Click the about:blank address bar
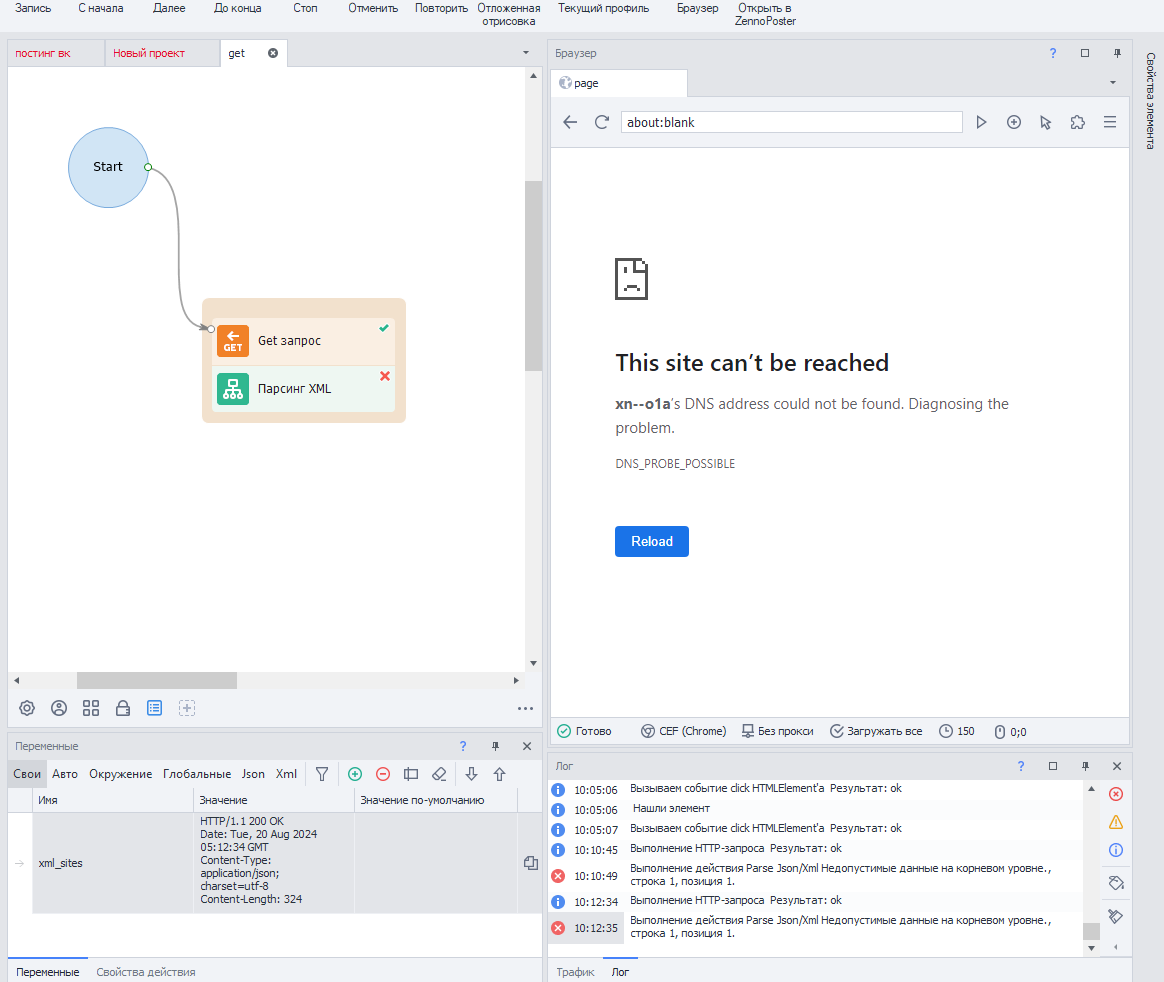1164x982 pixels. pos(790,122)
